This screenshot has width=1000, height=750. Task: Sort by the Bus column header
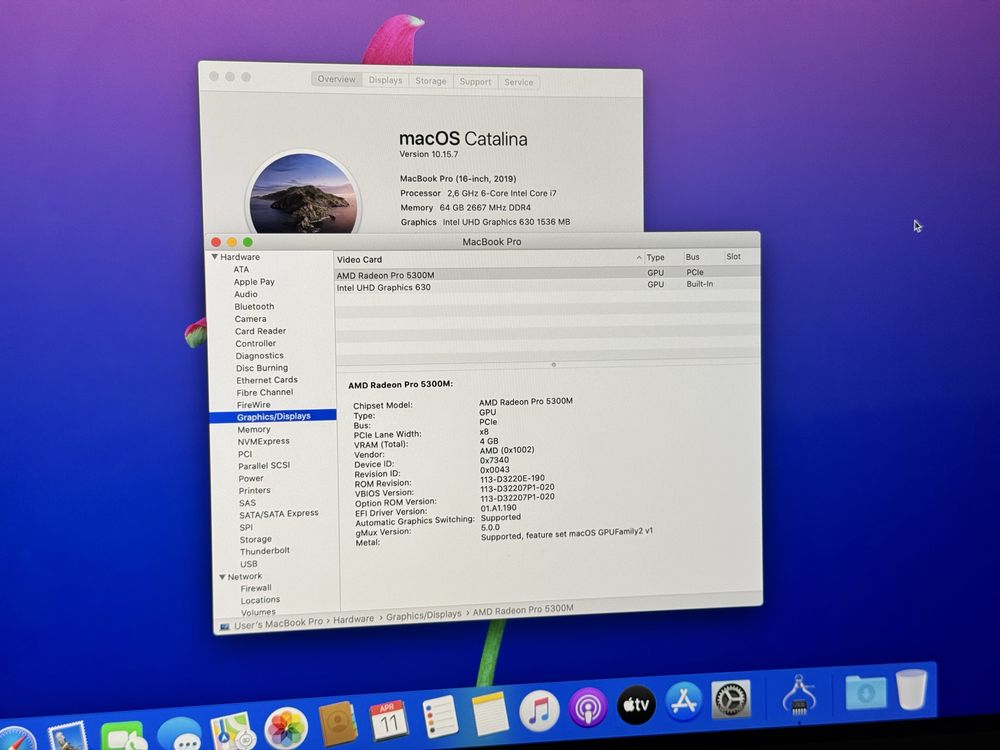tap(693, 257)
